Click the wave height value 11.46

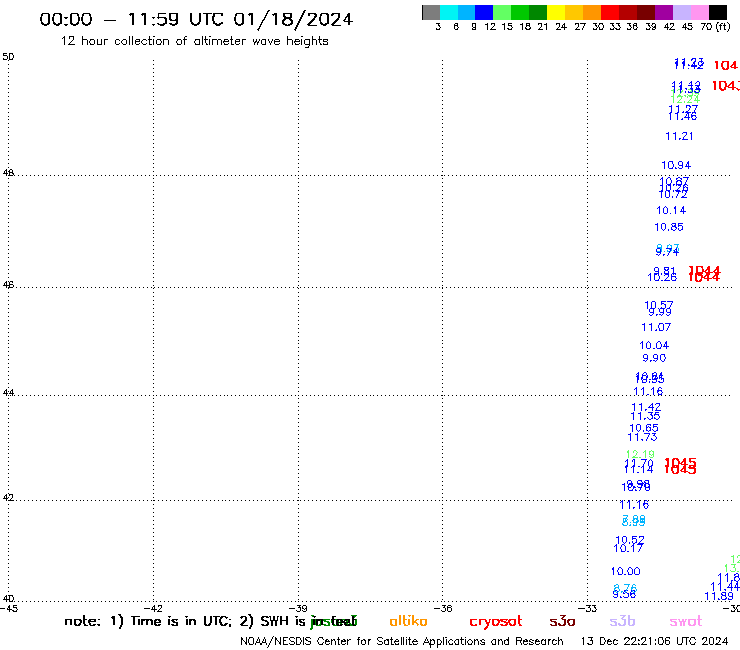[x=682, y=116]
